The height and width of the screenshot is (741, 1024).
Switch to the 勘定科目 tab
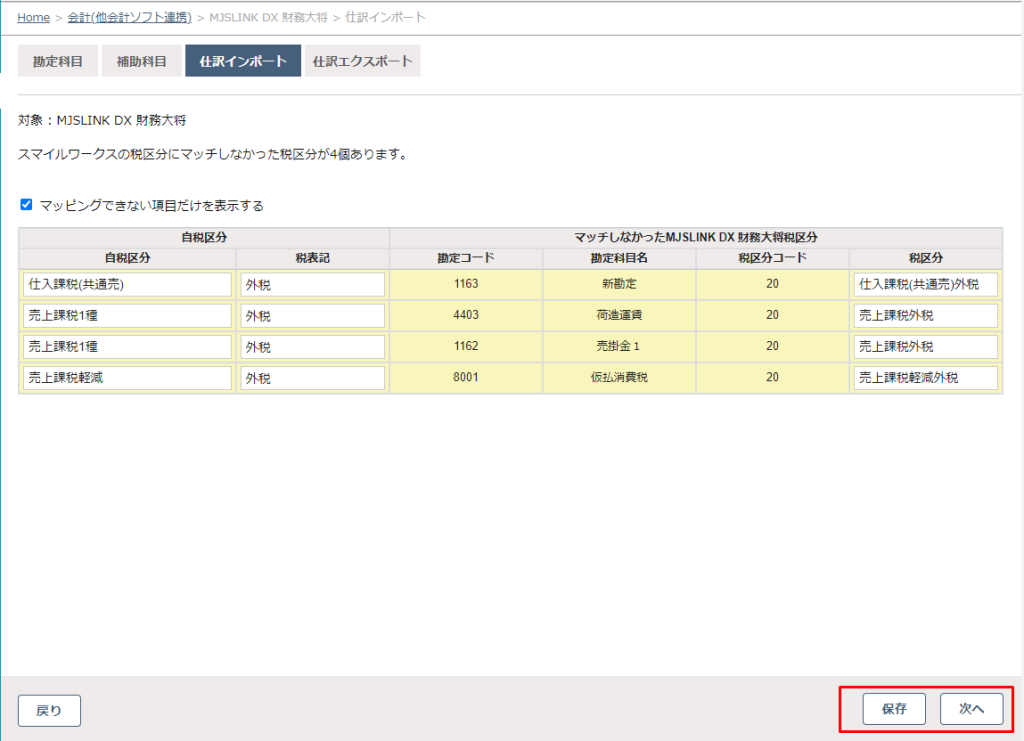click(57, 61)
